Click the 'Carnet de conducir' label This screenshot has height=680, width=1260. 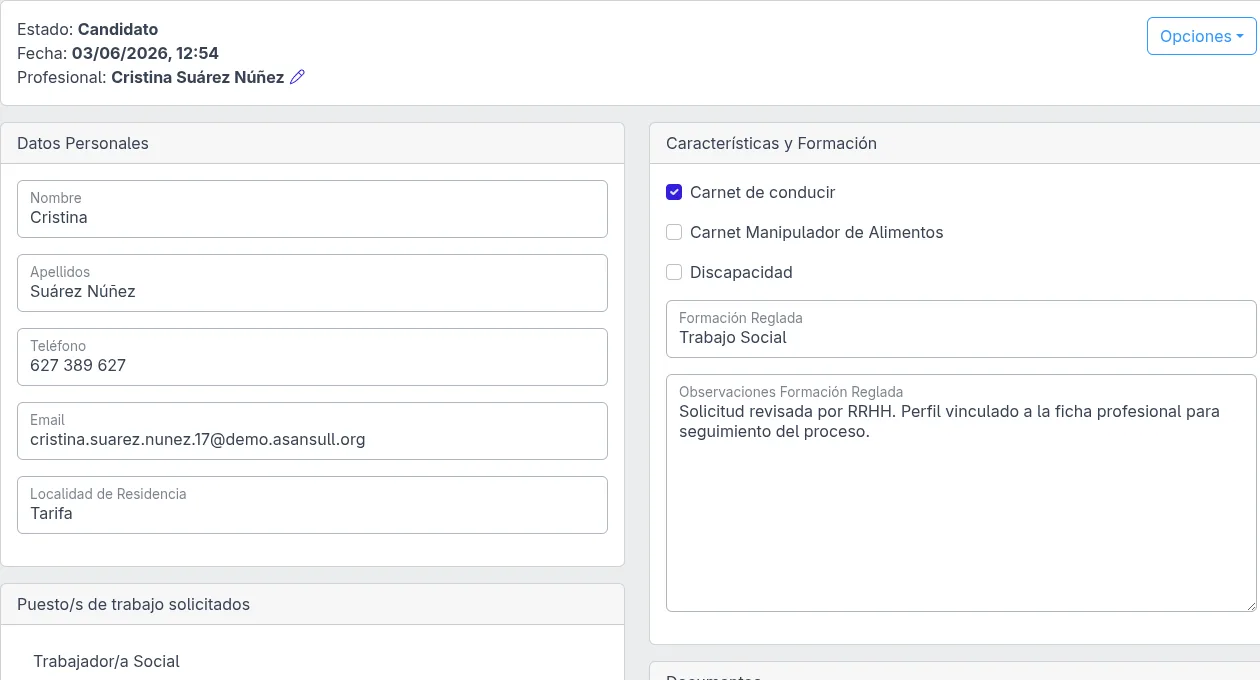(762, 192)
